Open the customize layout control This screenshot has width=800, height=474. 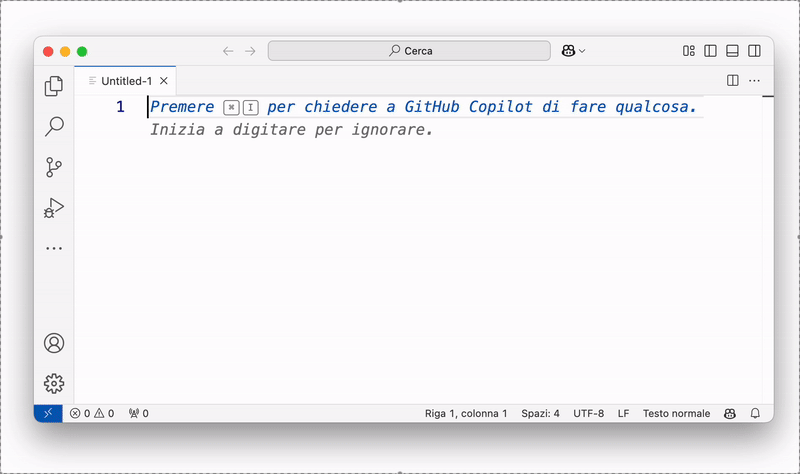689,51
